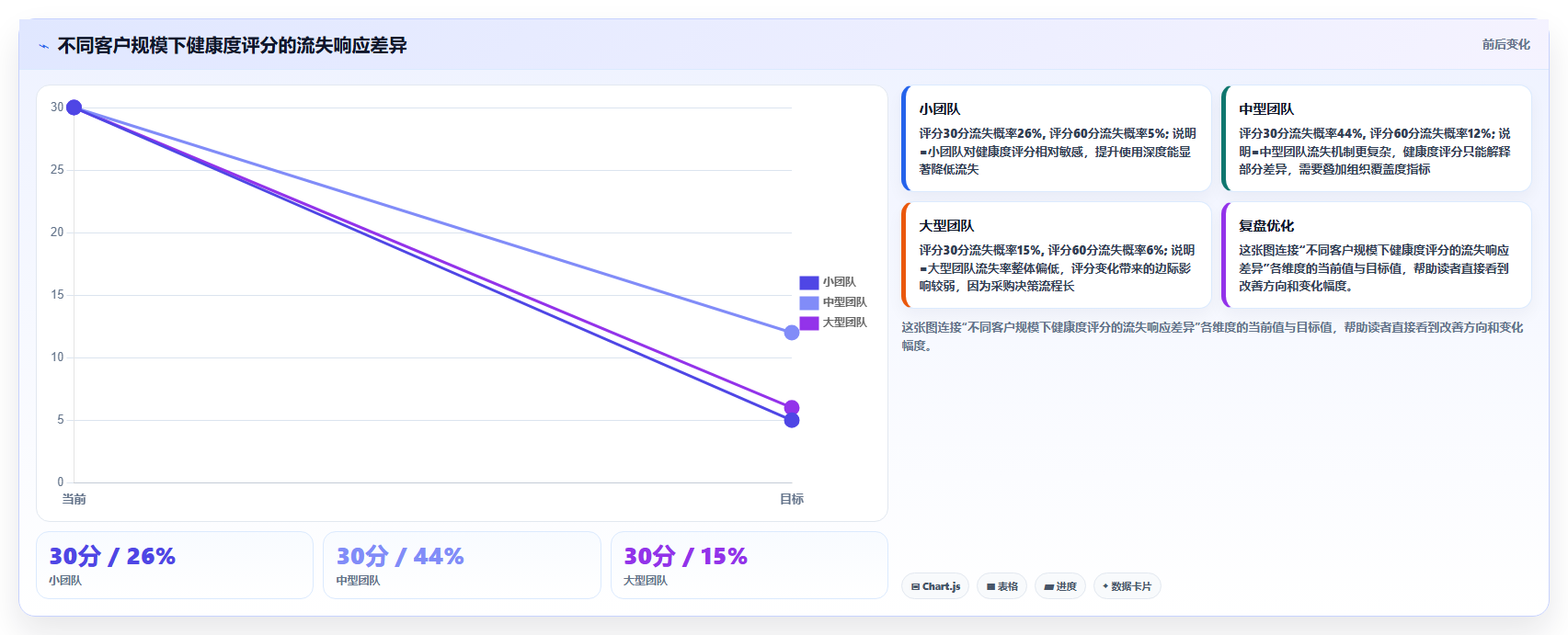Click the 进度 tag
The width and height of the screenshot is (1568, 635).
click(x=1060, y=586)
